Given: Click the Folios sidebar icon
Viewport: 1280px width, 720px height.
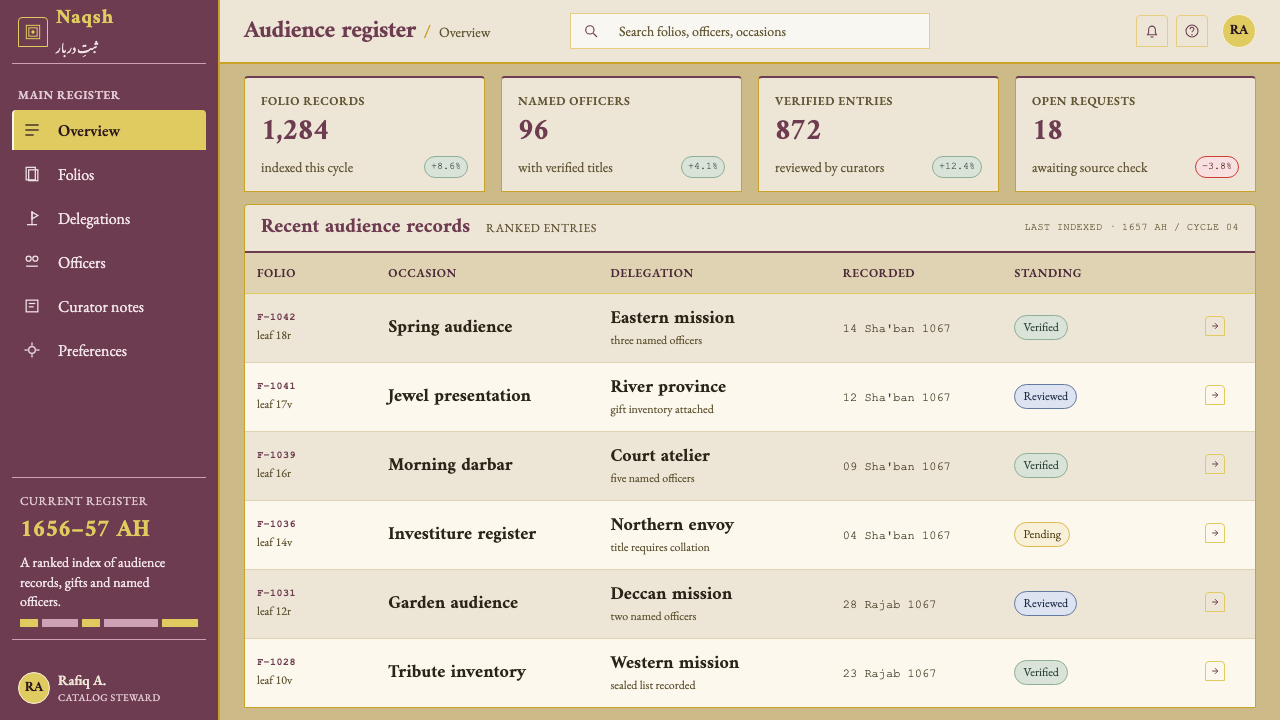Looking at the screenshot, I should tap(32, 175).
